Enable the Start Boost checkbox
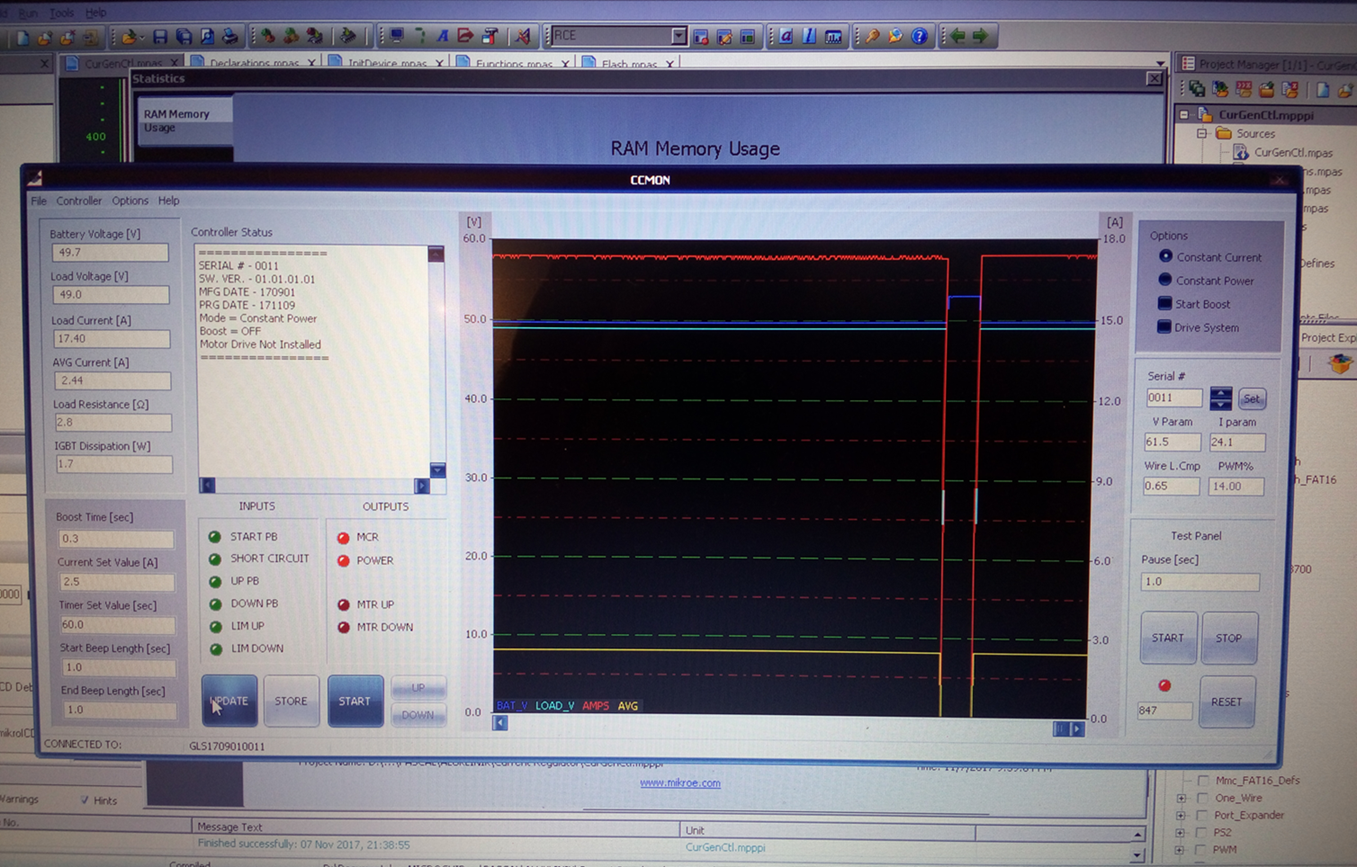This screenshot has width=1357, height=867. [1164, 303]
